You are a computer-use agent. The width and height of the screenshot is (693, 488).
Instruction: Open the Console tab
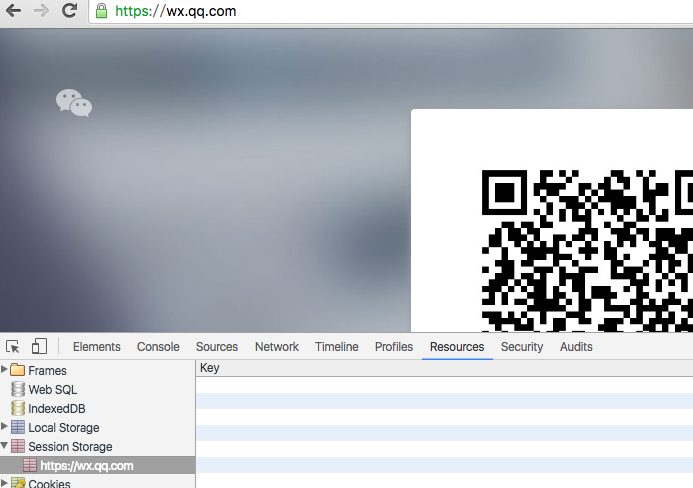coord(158,347)
